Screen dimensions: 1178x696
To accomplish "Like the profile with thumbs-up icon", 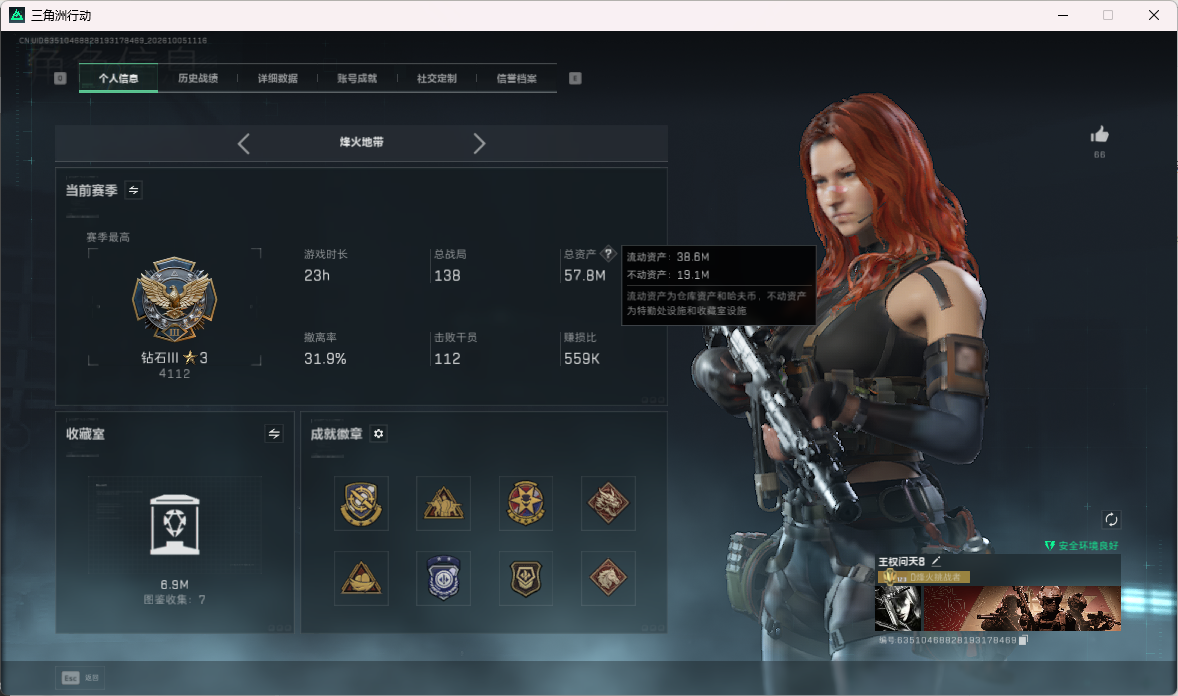I will point(1100,135).
